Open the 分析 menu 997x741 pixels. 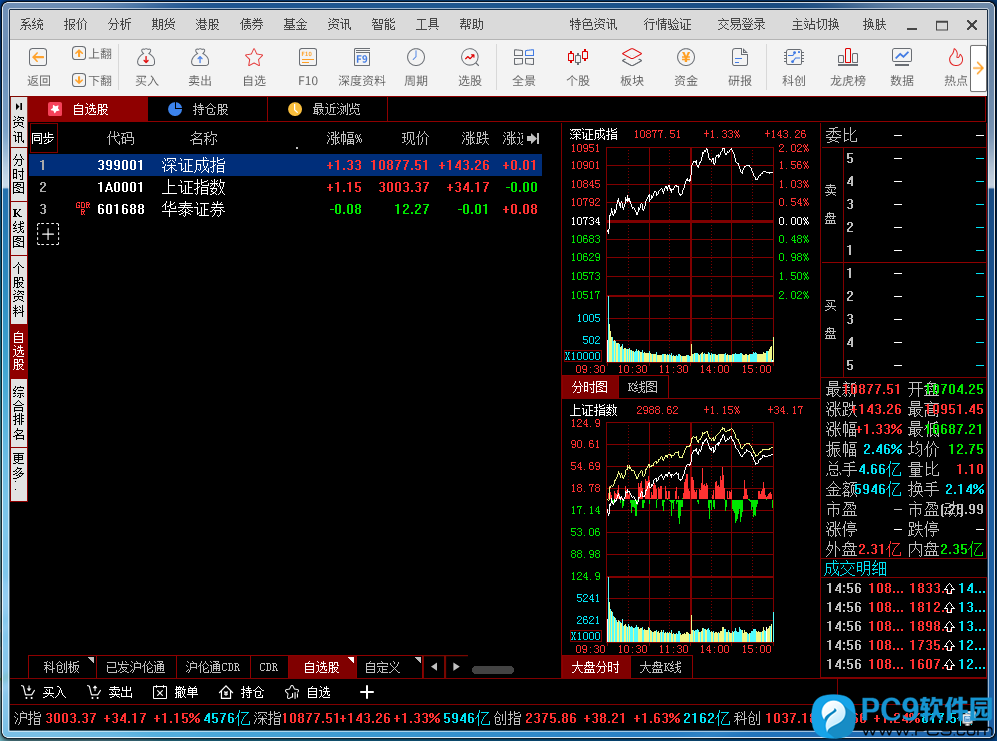[120, 24]
